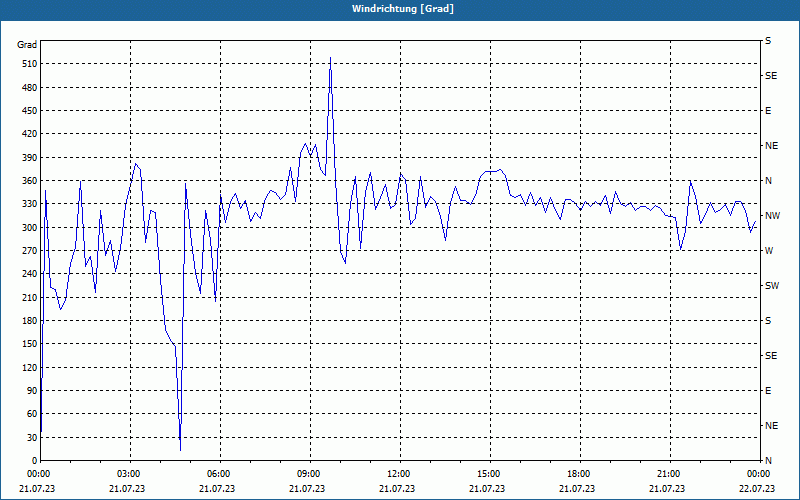Pick the 390 y-axis tick label
The image size is (800, 500).
pyautogui.click(x=30, y=158)
